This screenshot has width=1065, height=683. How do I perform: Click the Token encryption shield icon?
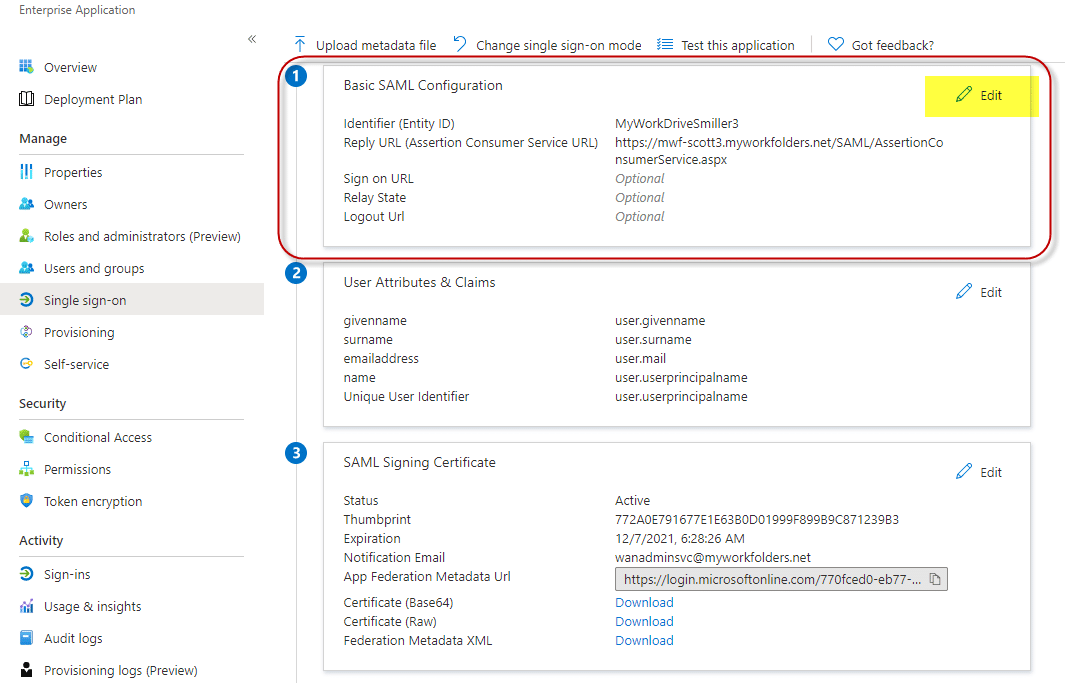pyautogui.click(x=27, y=501)
